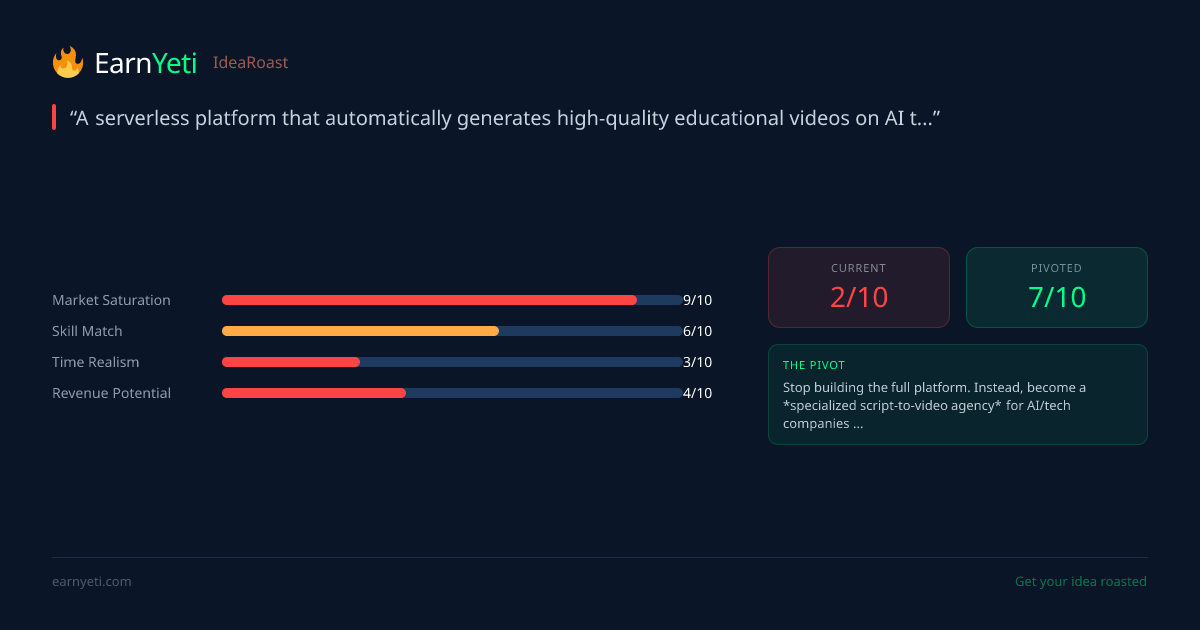
Task: Click the Time Realism label
Action: (x=96, y=362)
